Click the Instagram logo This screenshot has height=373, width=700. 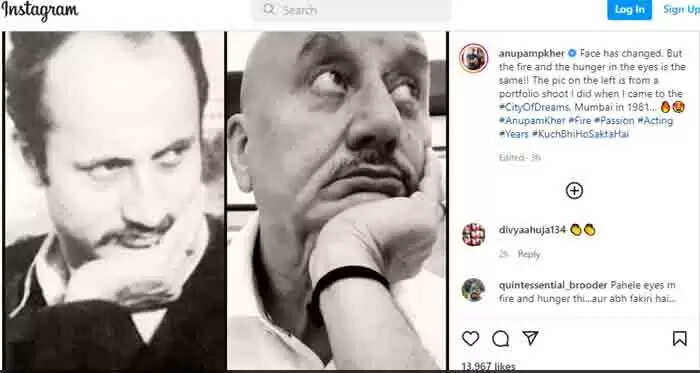click(40, 11)
